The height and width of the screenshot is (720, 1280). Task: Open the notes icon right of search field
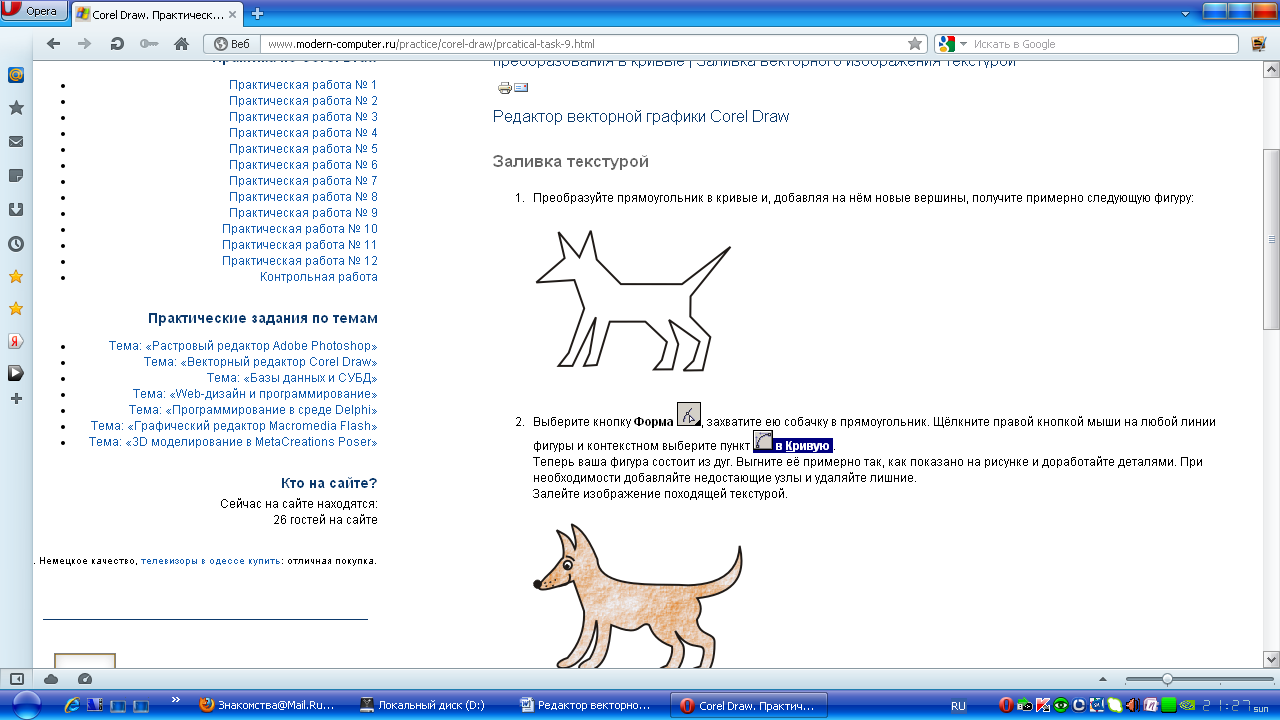click(1259, 44)
